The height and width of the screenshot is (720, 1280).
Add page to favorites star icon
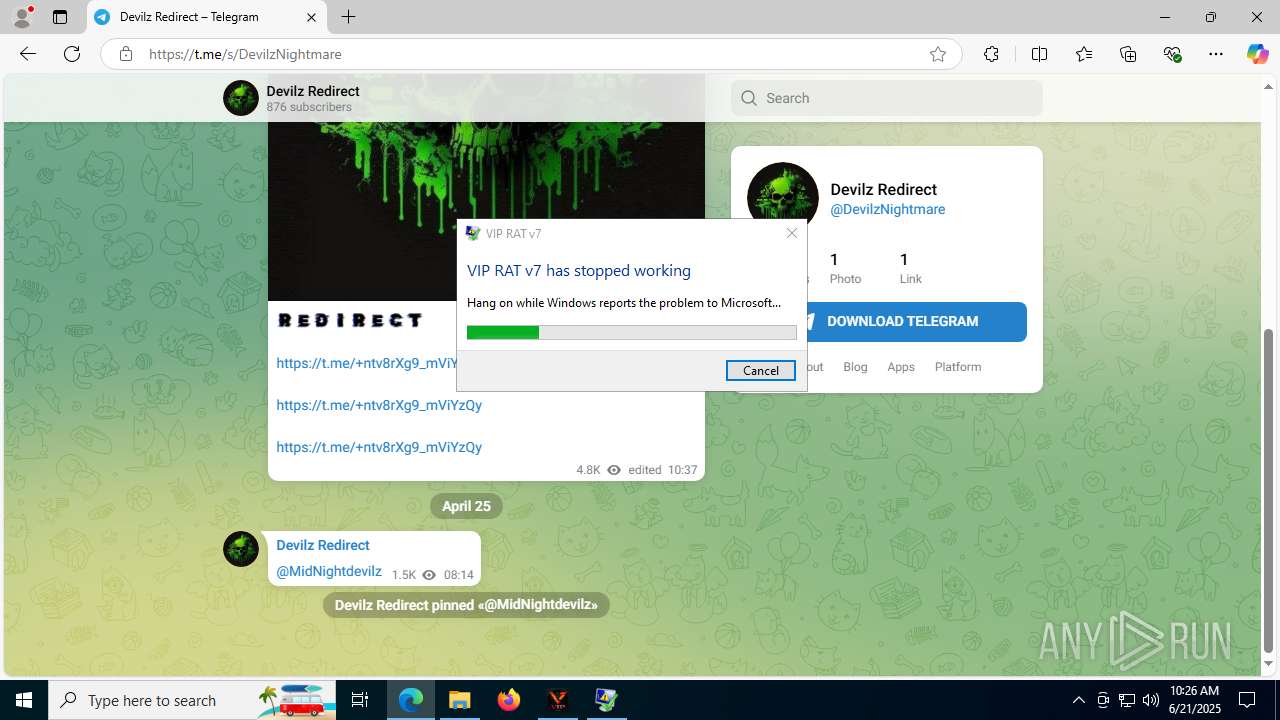tap(938, 54)
